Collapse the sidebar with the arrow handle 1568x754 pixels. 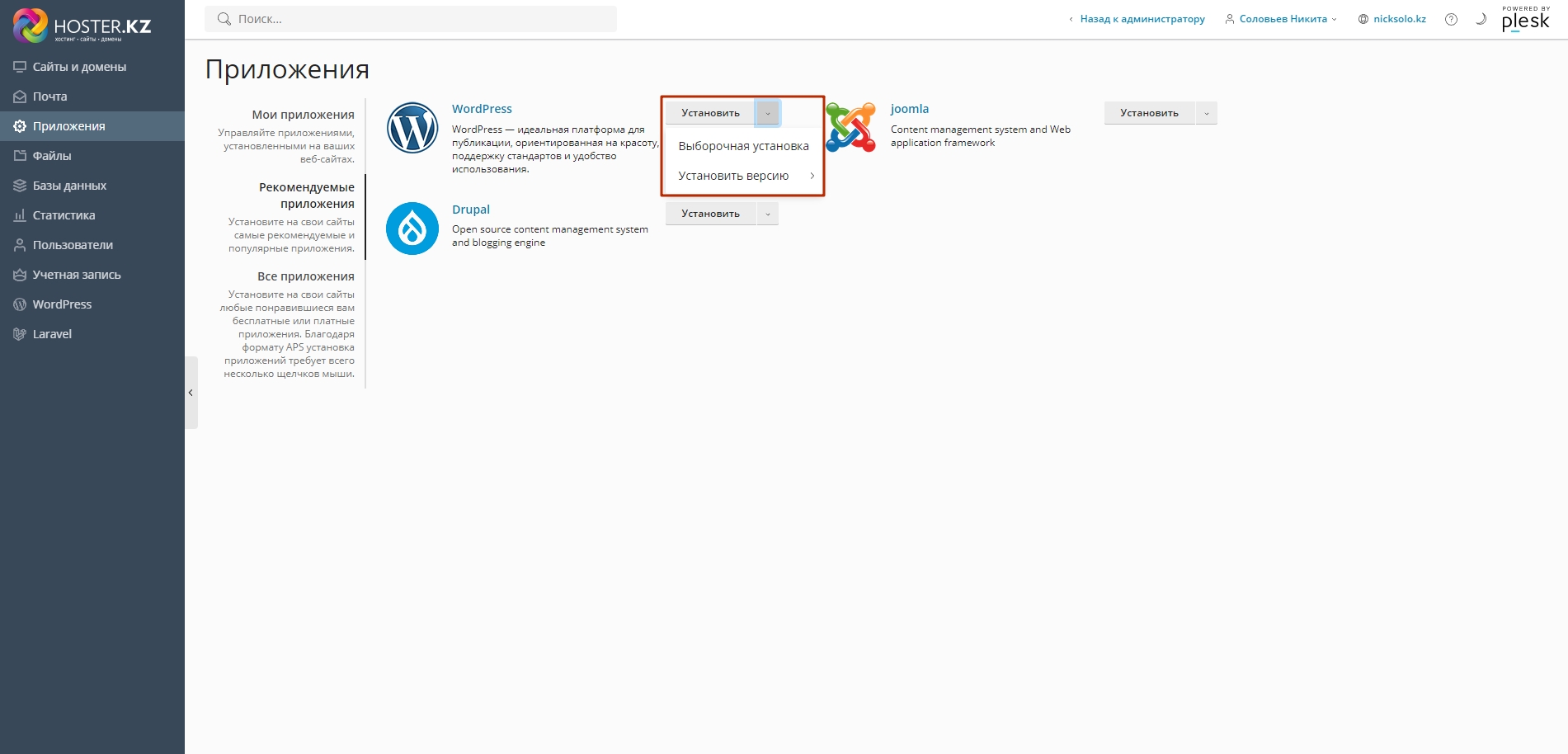(191, 393)
